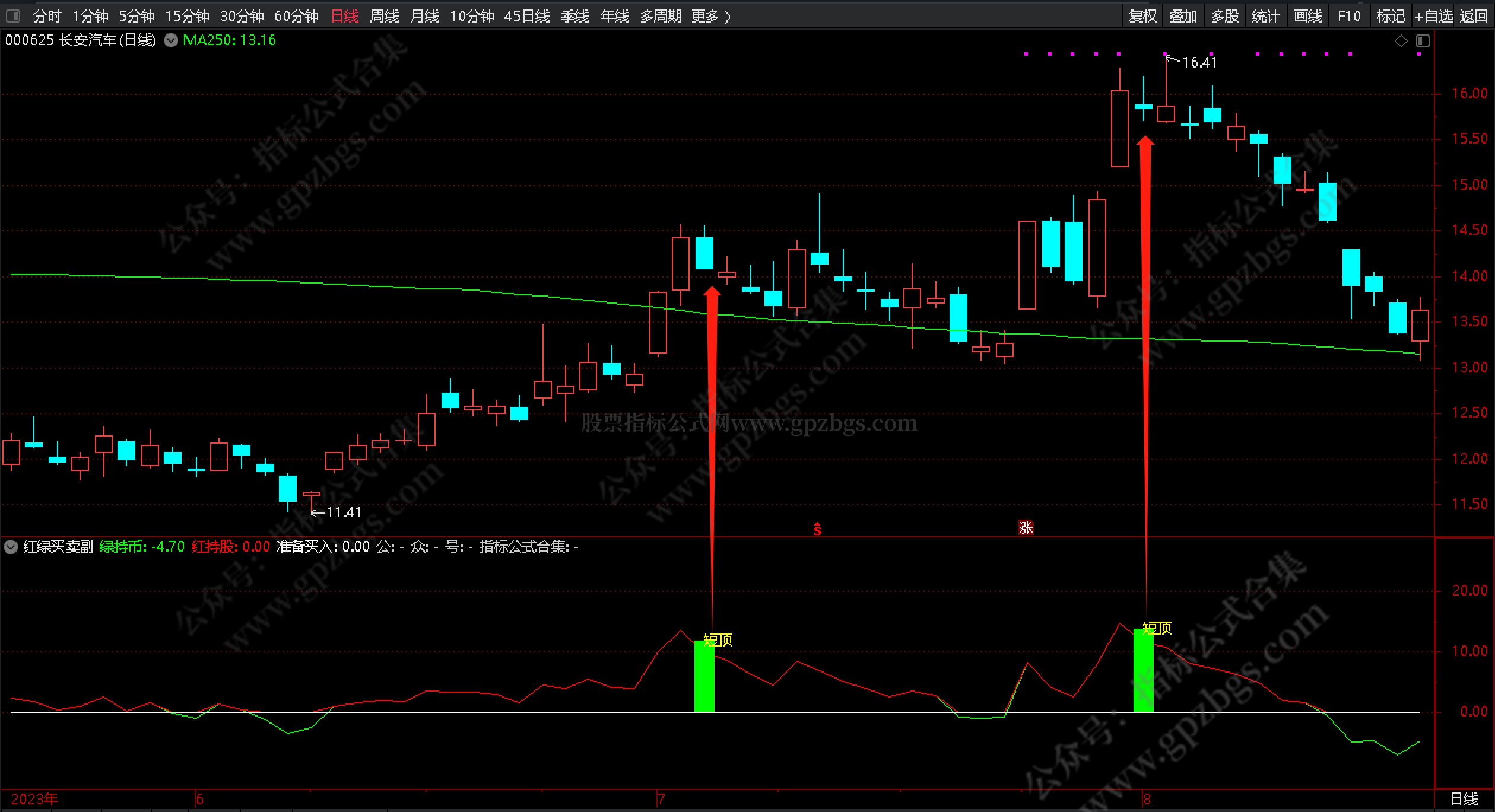Viewport: 1495px width, 812px height.
Task: Click the 11.41 low price label
Action: [344, 512]
